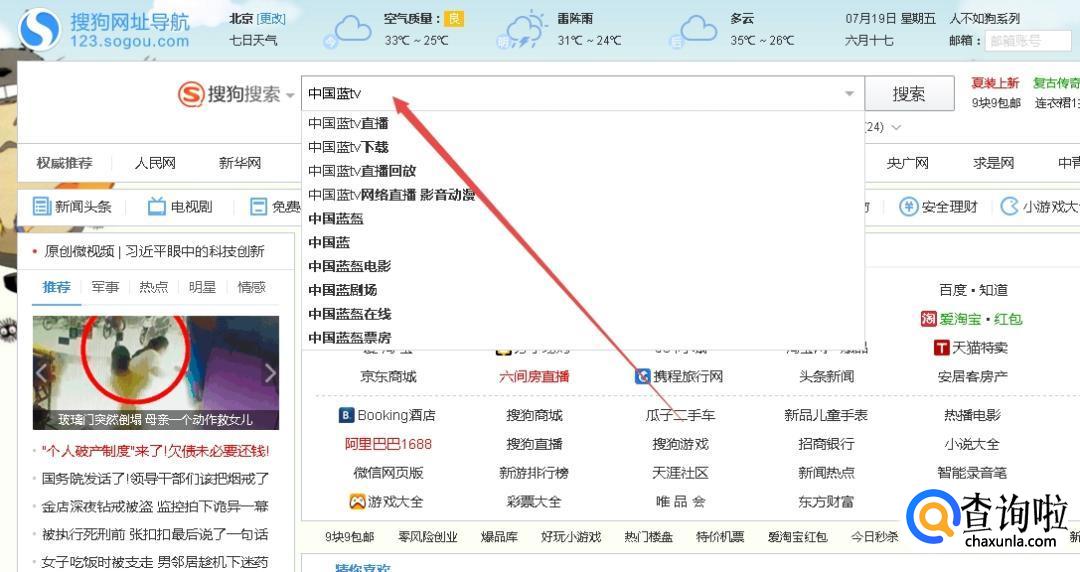Show next news image in carousel
The image size is (1080, 572).
click(270, 373)
